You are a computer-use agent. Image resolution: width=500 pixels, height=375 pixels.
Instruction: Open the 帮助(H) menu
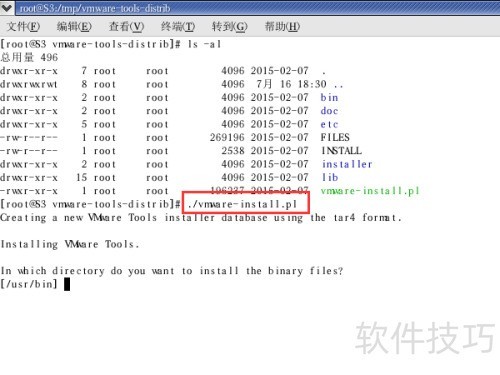(x=282, y=26)
